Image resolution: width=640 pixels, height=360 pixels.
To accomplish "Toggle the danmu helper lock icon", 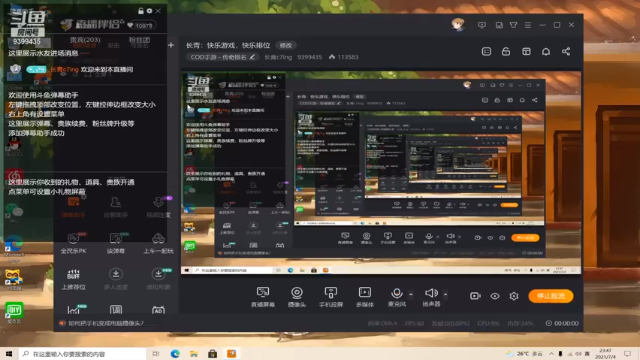I will click(x=141, y=11).
